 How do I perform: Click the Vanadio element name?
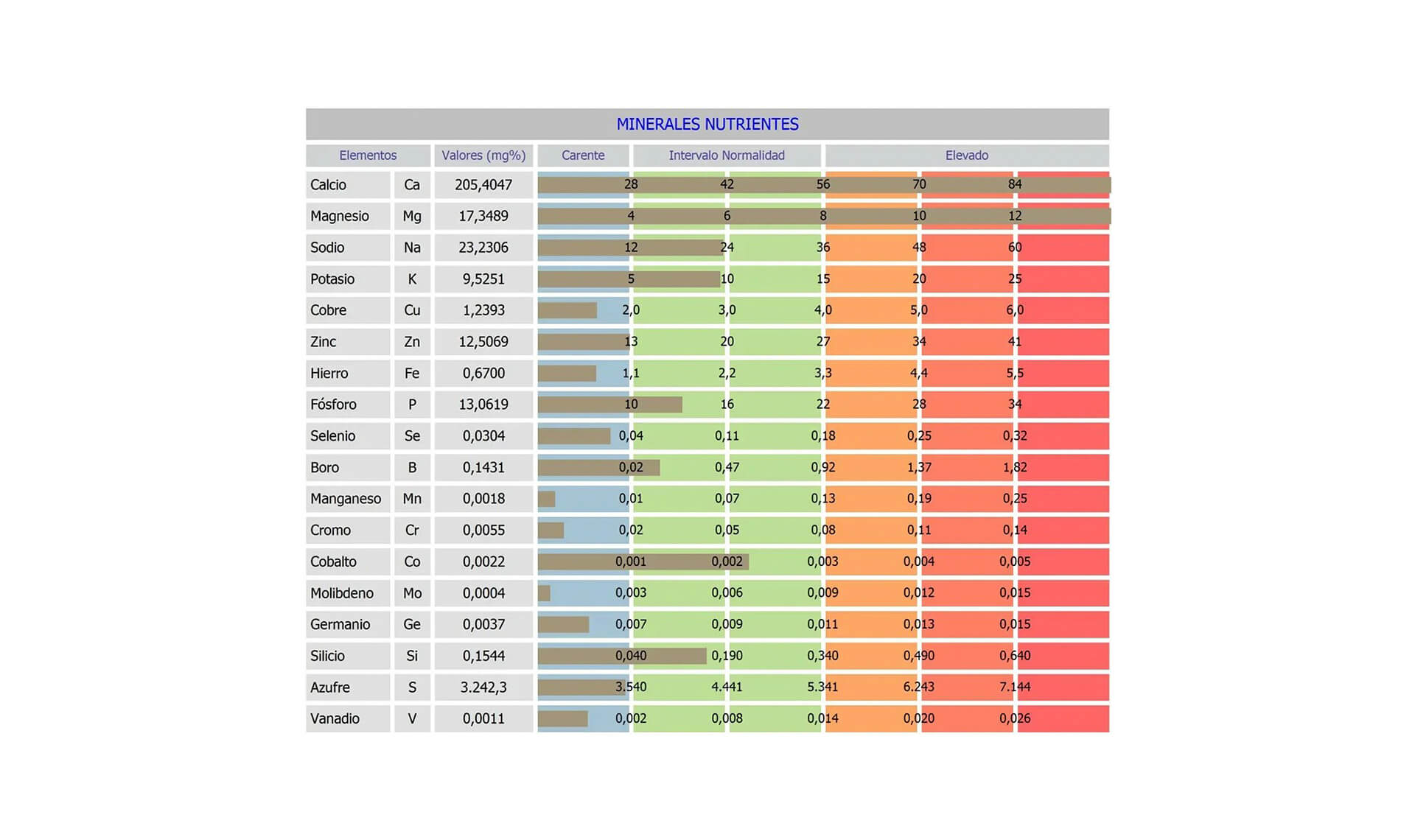click(x=335, y=718)
